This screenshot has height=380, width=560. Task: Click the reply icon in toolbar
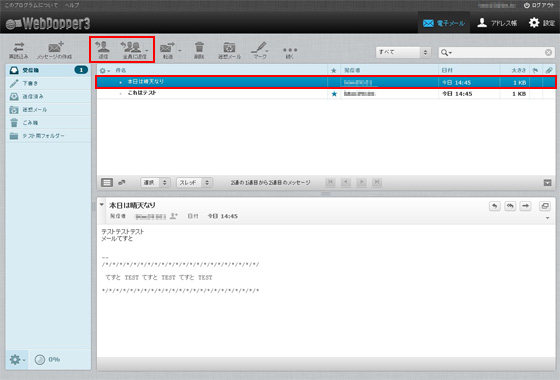coord(103,50)
